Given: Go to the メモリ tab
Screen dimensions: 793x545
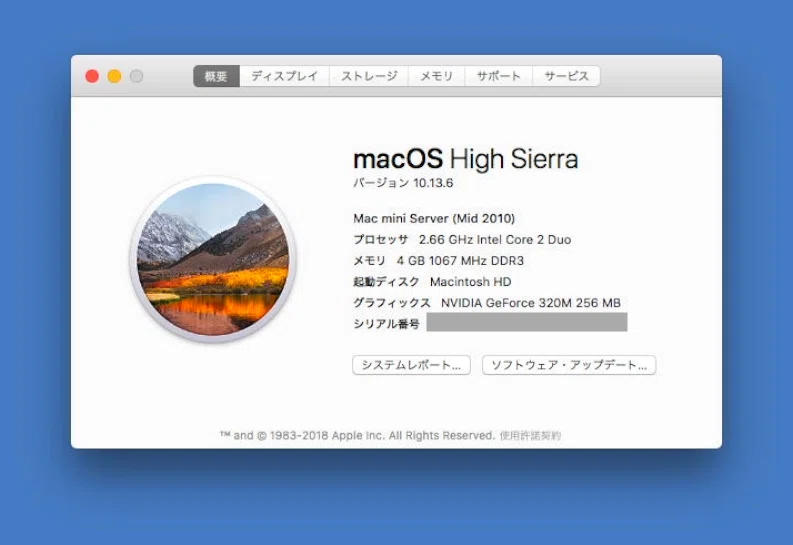Looking at the screenshot, I should [436, 76].
